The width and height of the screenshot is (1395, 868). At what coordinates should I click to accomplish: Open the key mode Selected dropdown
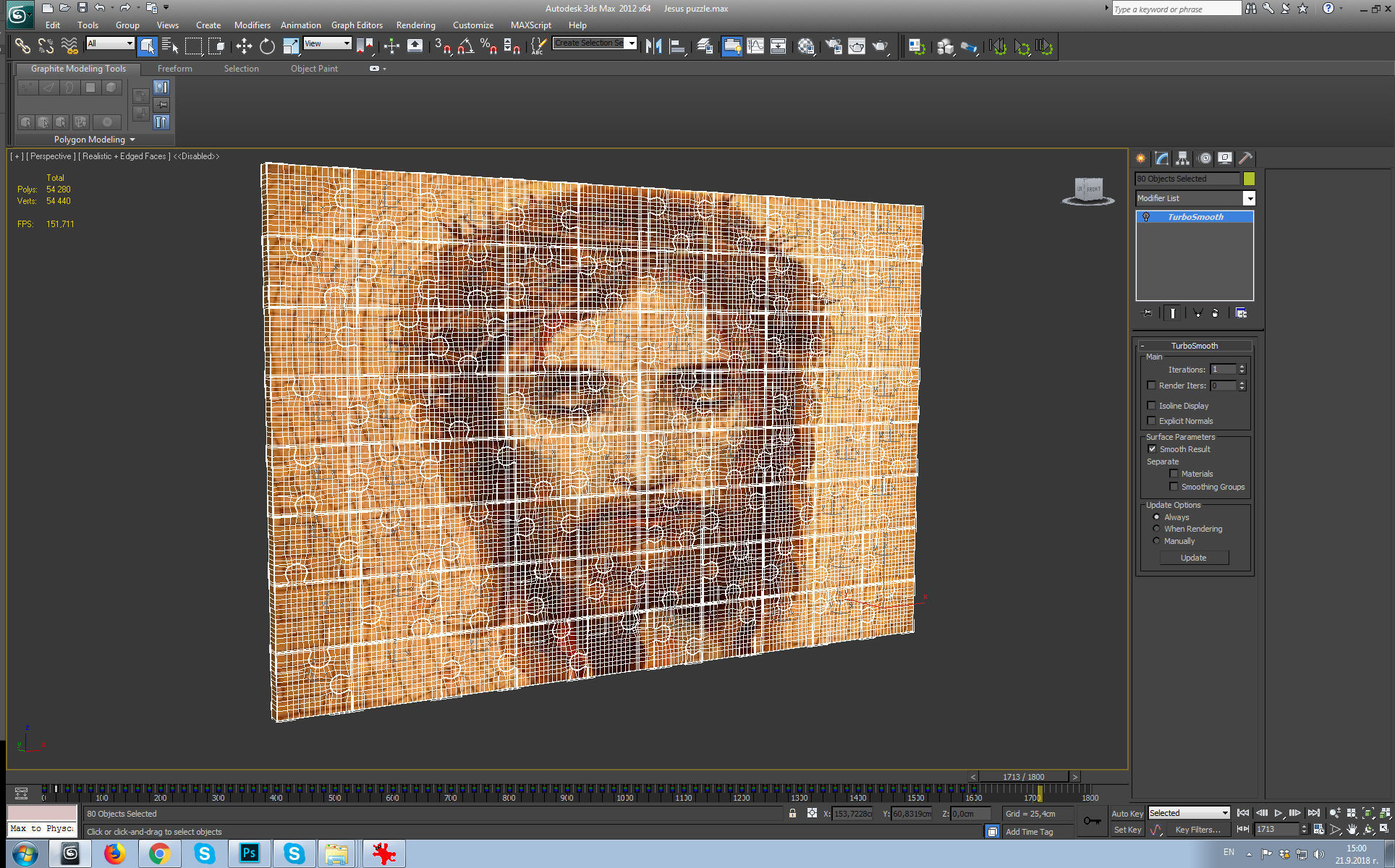click(1189, 813)
